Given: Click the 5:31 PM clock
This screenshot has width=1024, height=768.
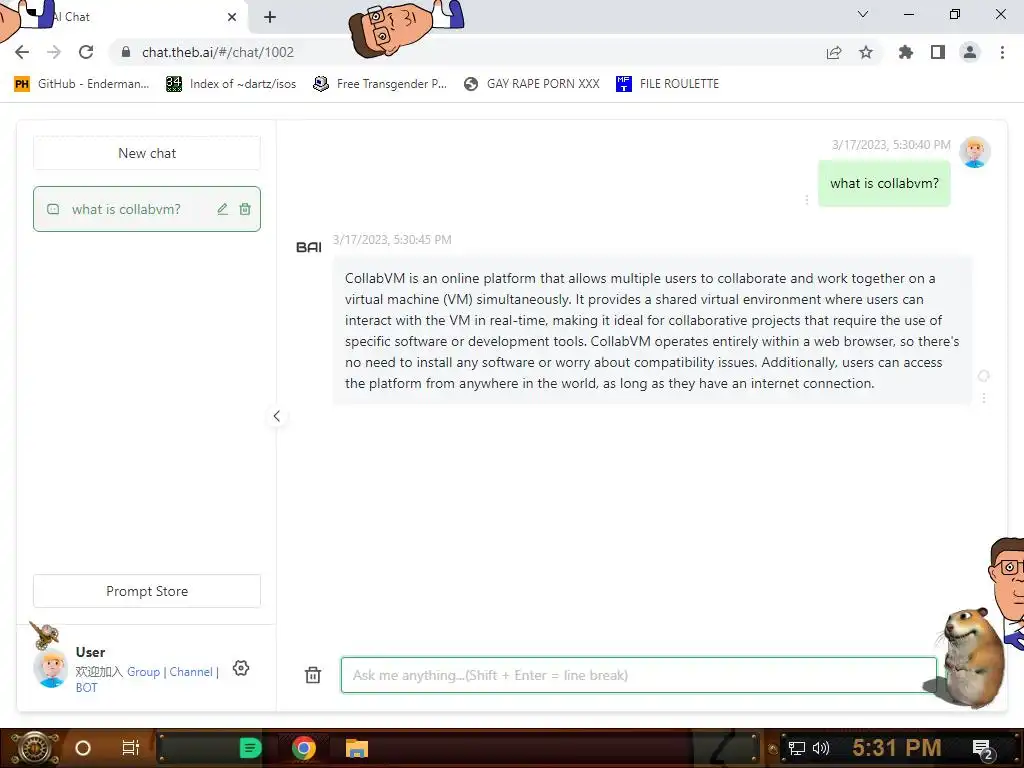Looking at the screenshot, I should (x=897, y=748).
